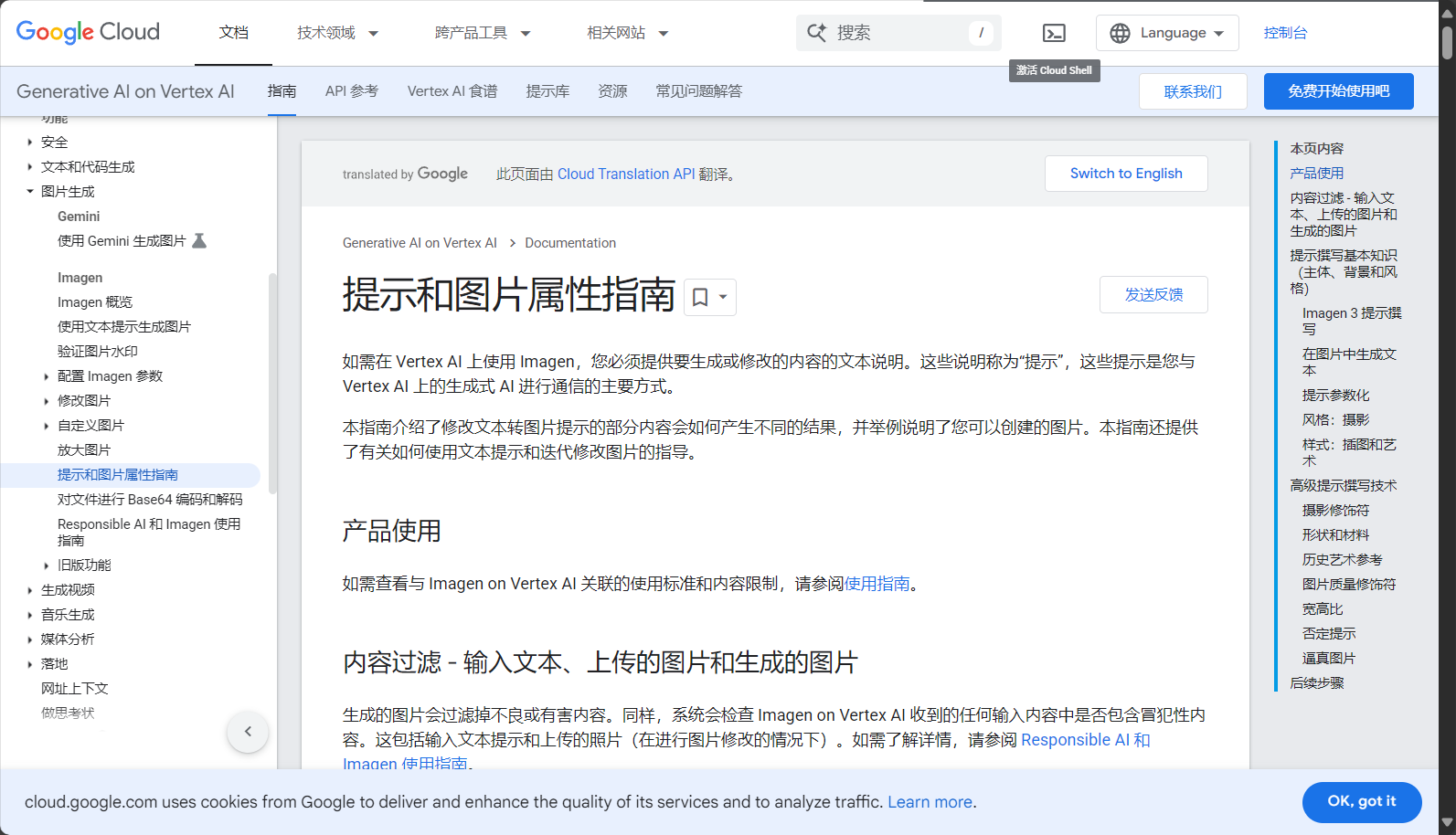This screenshot has height=835, width=1456.
Task: Expand the 媒体分析 section
Action: point(29,639)
